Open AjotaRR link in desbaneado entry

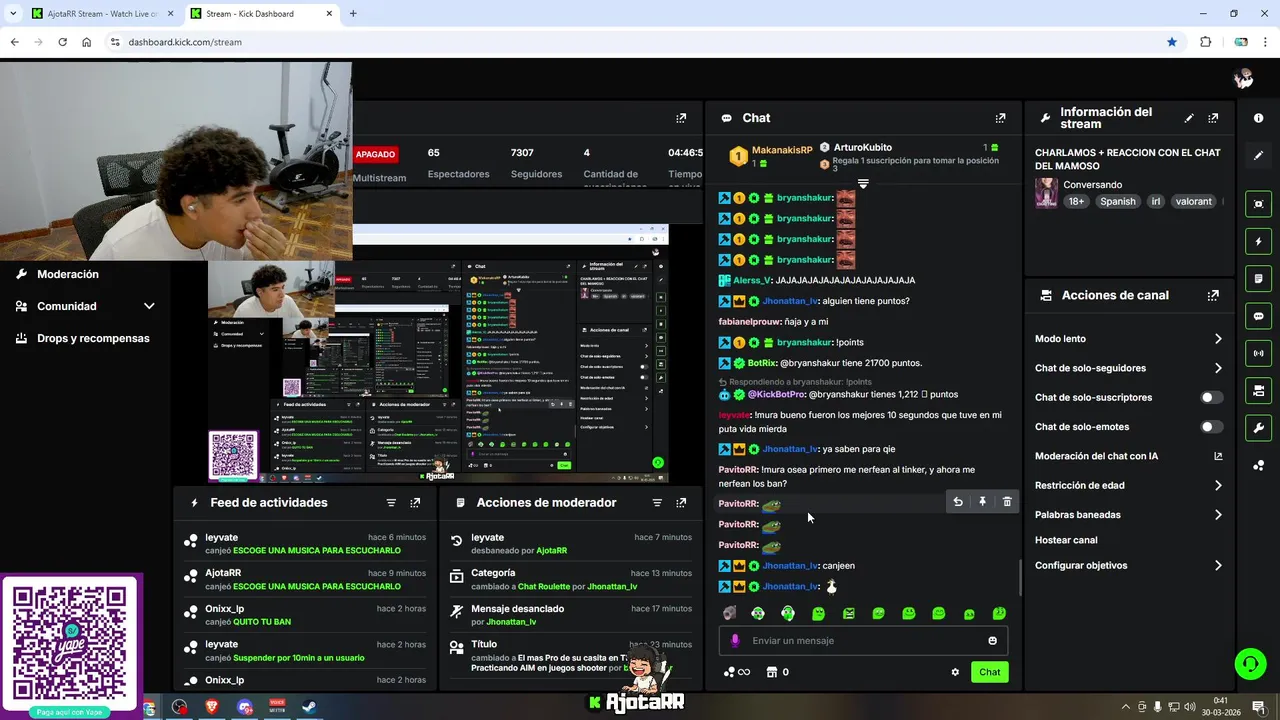click(x=551, y=551)
